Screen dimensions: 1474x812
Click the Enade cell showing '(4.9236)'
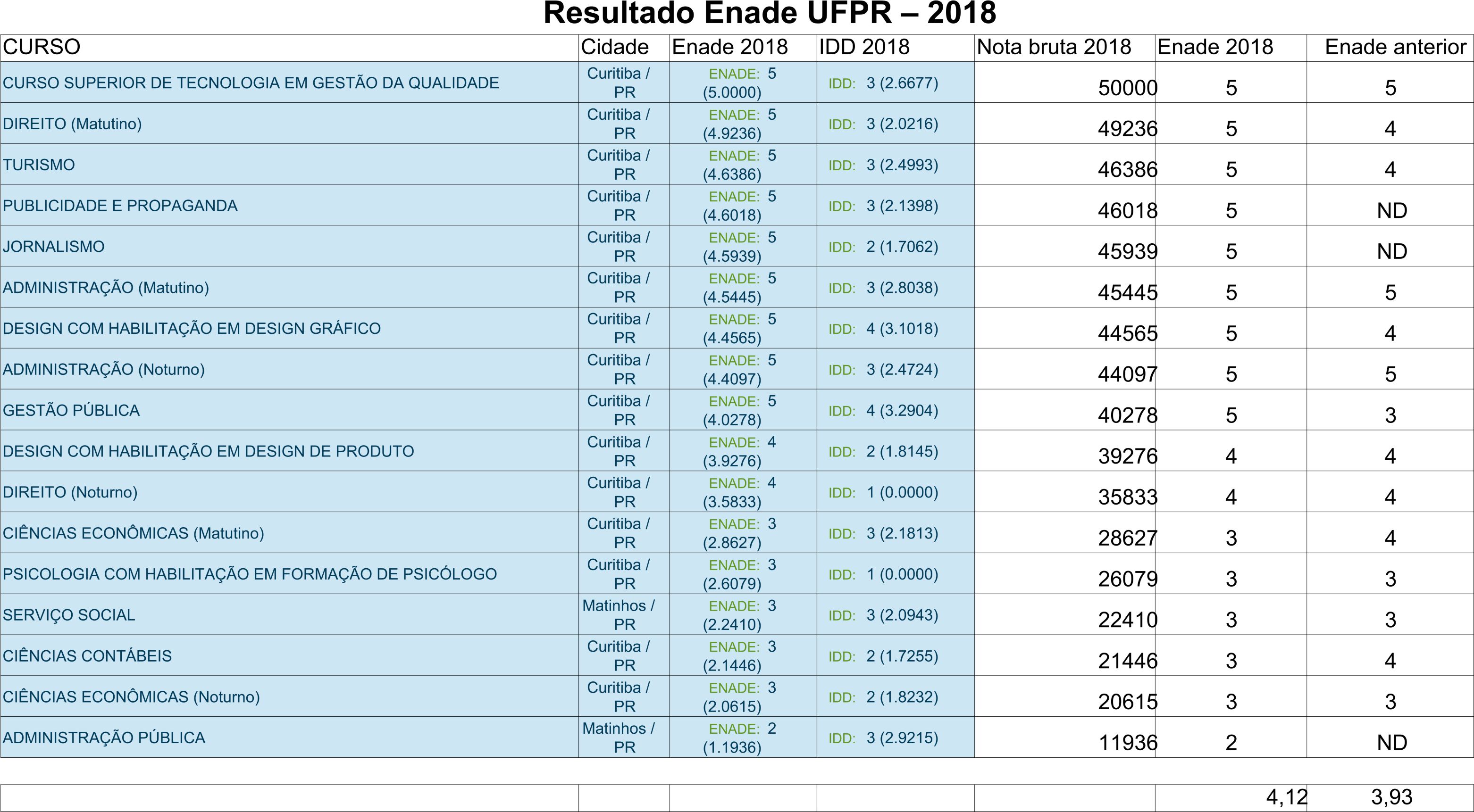743,124
